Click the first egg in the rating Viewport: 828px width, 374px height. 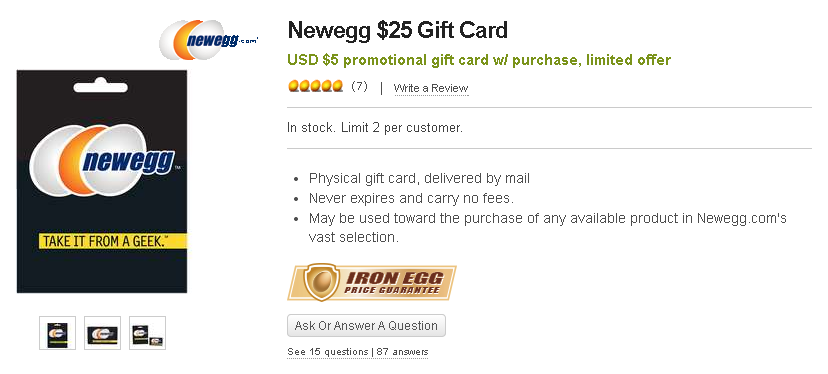point(293,86)
